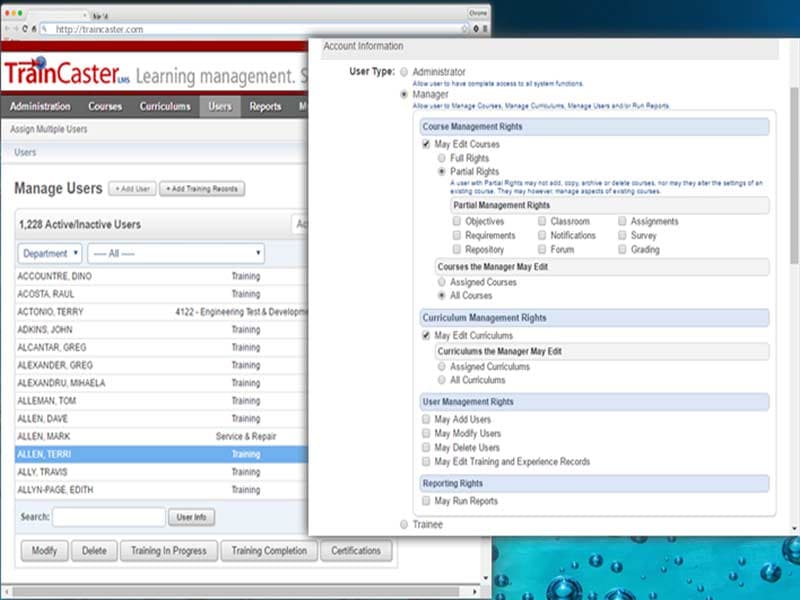Click the user Search text field
This screenshot has width=800, height=600.
[x=109, y=517]
